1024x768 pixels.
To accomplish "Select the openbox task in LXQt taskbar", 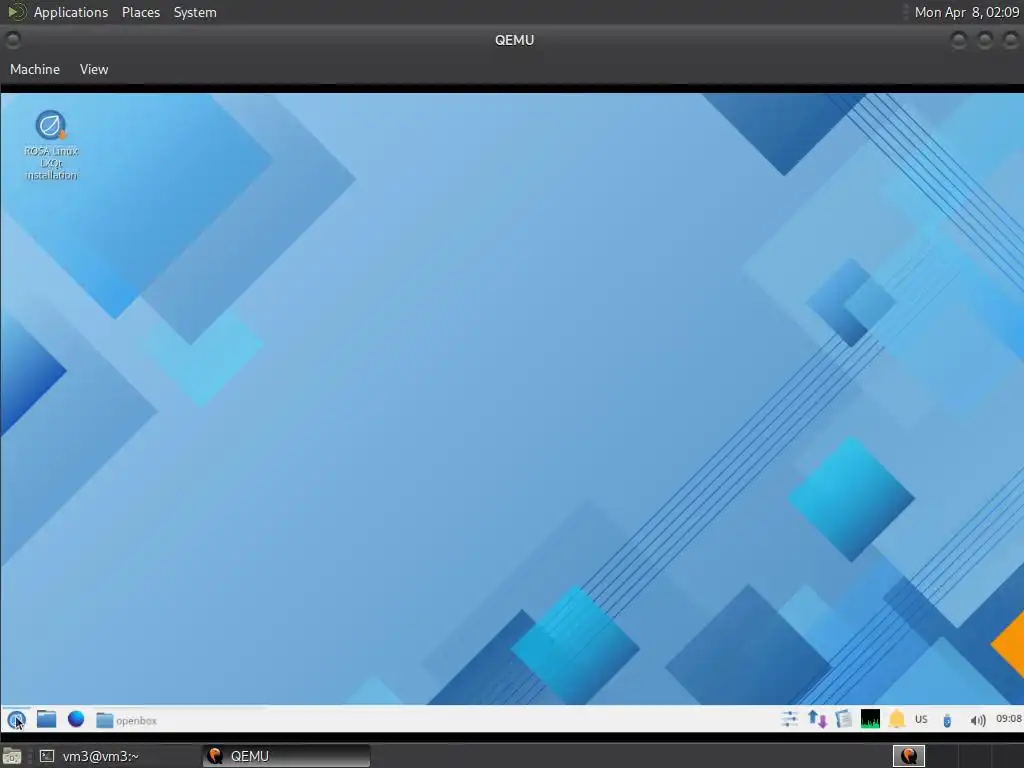I will click(127, 720).
